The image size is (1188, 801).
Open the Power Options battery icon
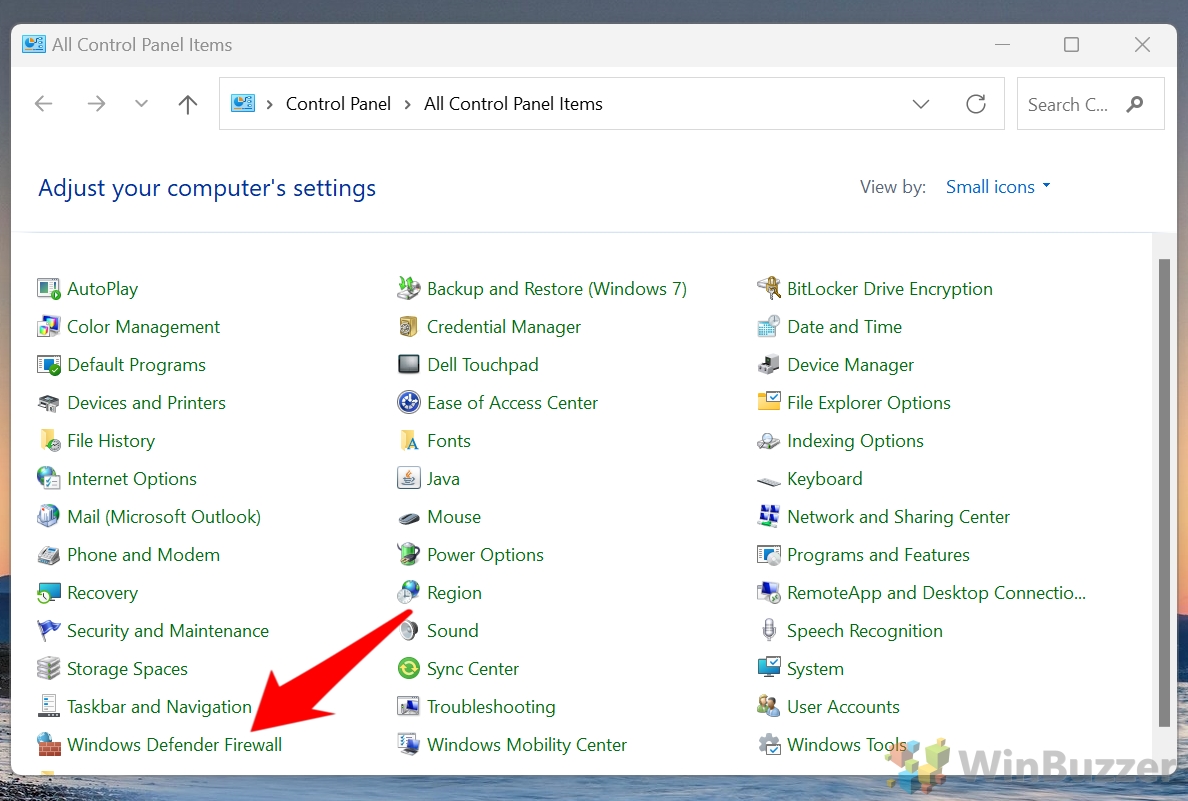pyautogui.click(x=408, y=555)
